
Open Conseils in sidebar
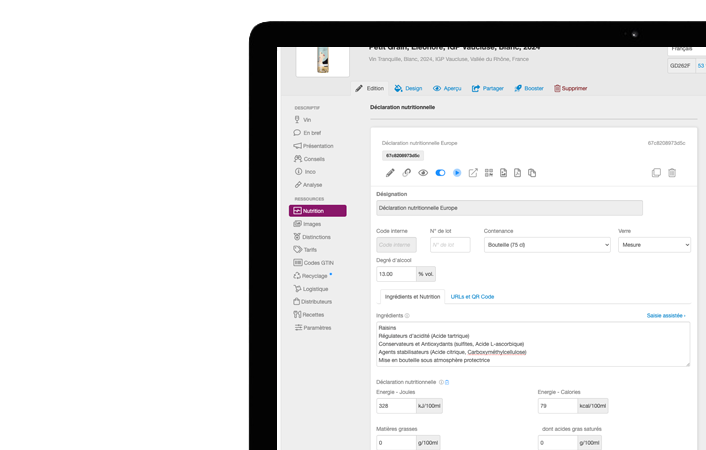tap(309, 159)
